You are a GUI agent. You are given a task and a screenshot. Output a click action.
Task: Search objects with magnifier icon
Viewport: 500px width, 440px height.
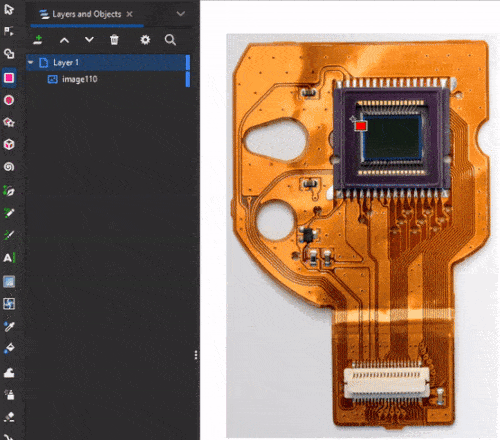point(170,40)
